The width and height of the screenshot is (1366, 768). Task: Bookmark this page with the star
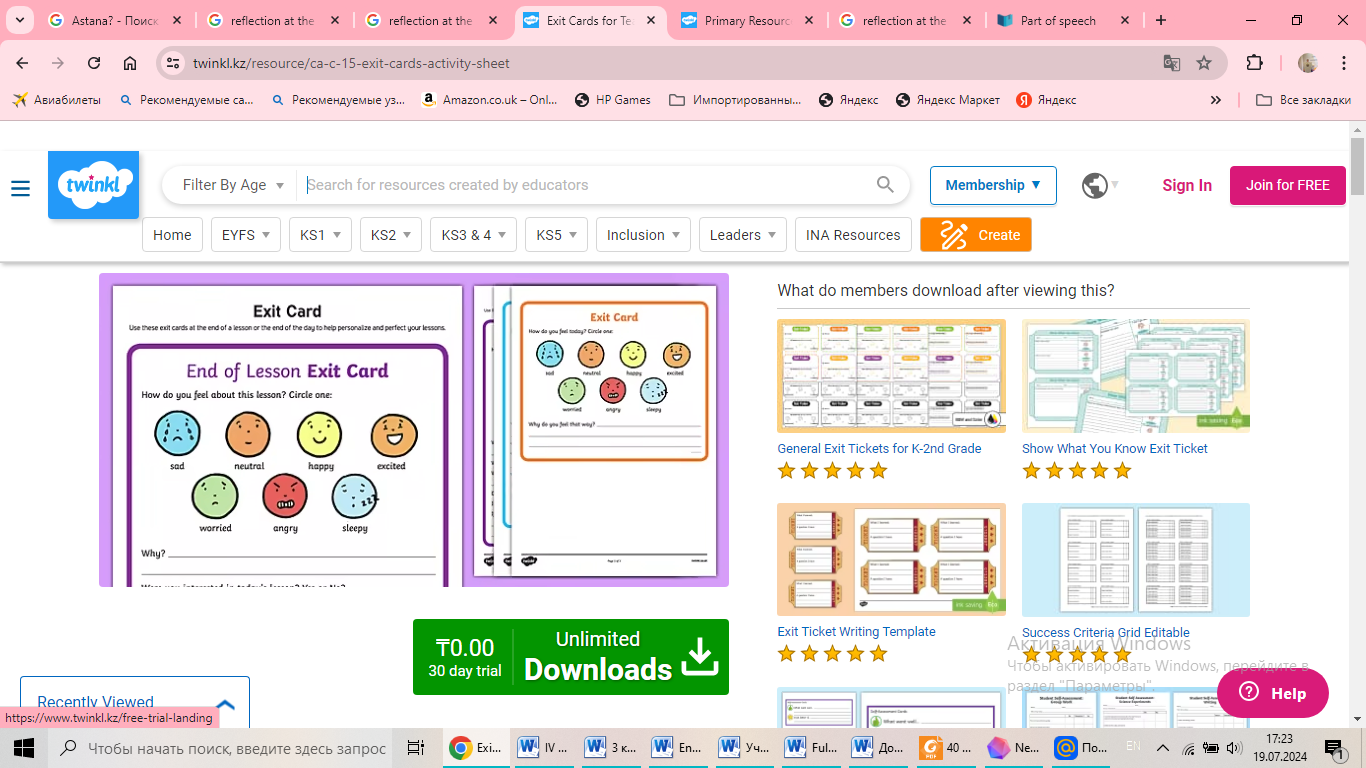(x=1204, y=63)
